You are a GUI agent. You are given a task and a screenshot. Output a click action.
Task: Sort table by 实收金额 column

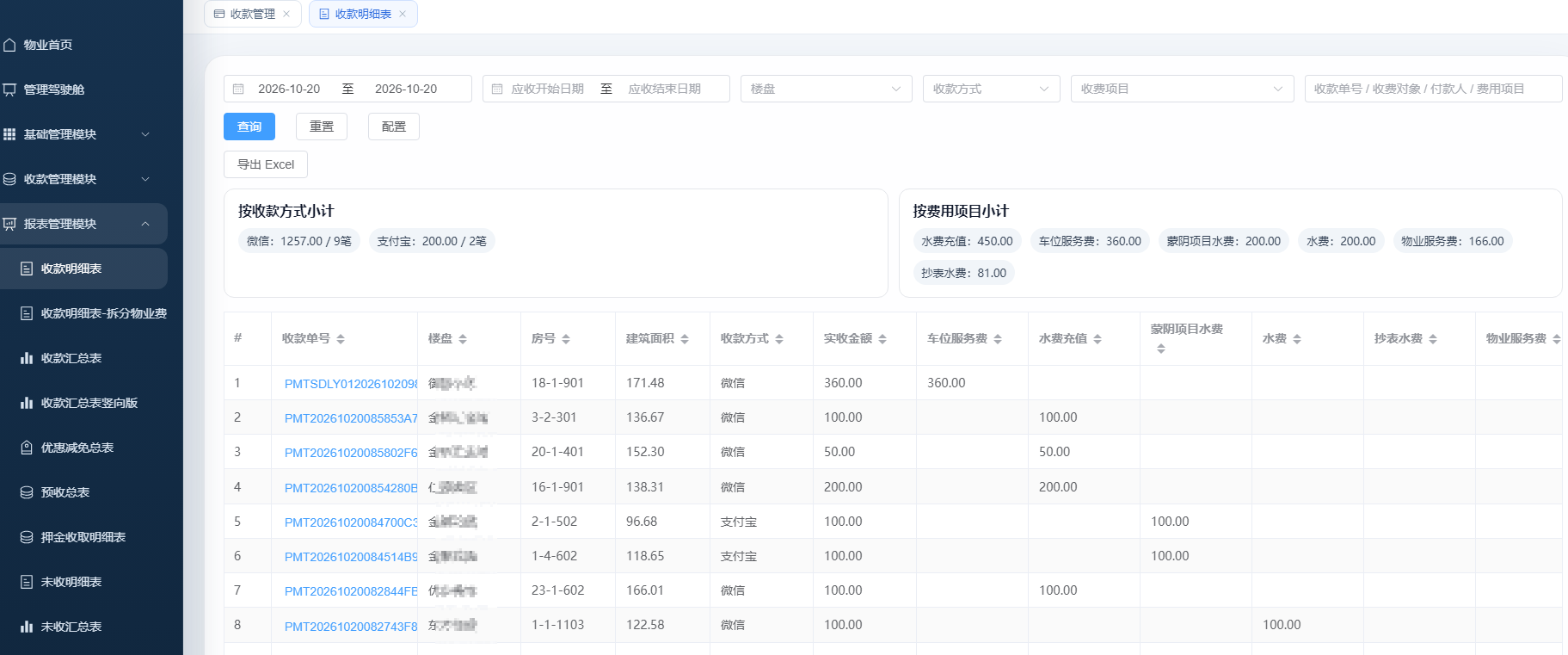pos(882,339)
